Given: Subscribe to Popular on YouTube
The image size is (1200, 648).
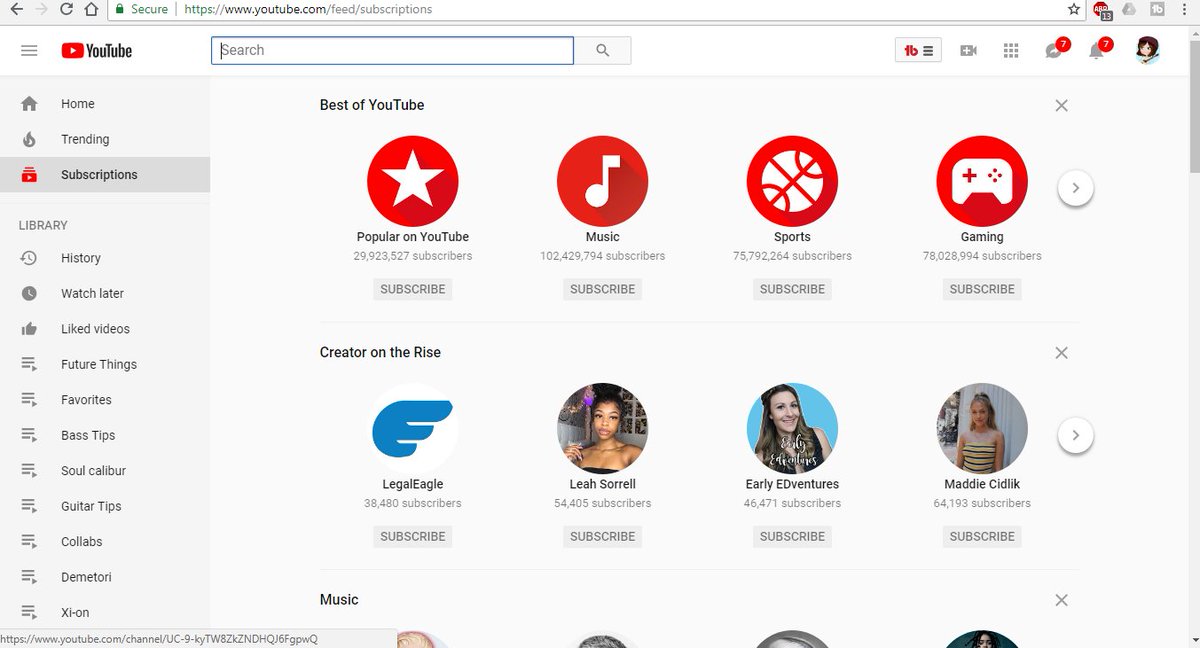Looking at the screenshot, I should click(x=413, y=289).
